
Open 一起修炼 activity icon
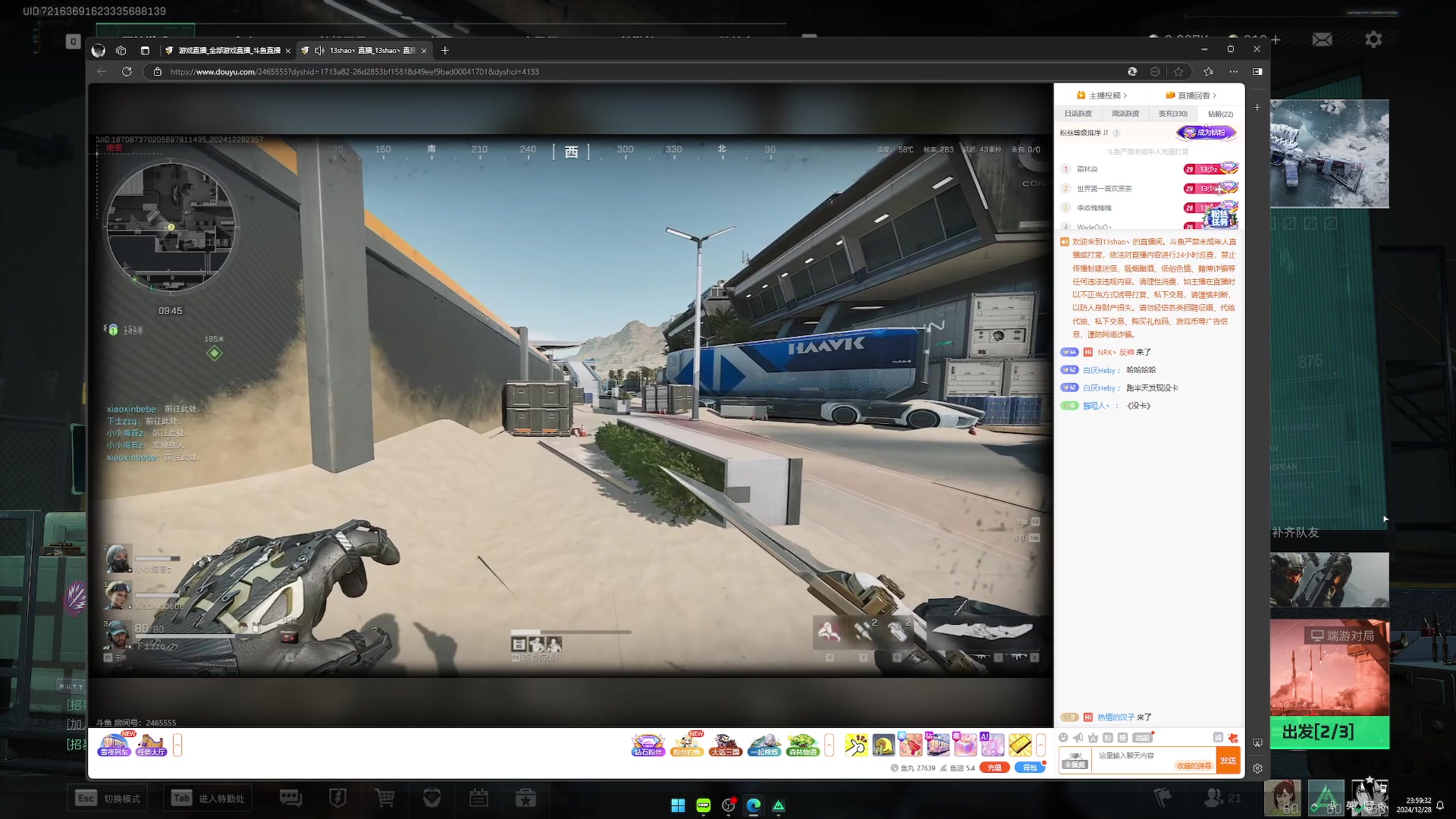pyautogui.click(x=764, y=745)
